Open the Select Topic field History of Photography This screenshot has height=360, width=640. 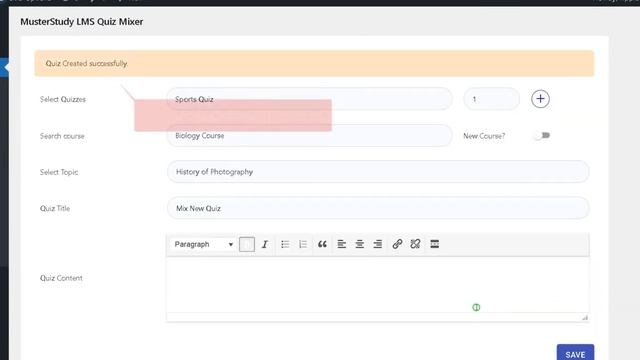coord(378,171)
